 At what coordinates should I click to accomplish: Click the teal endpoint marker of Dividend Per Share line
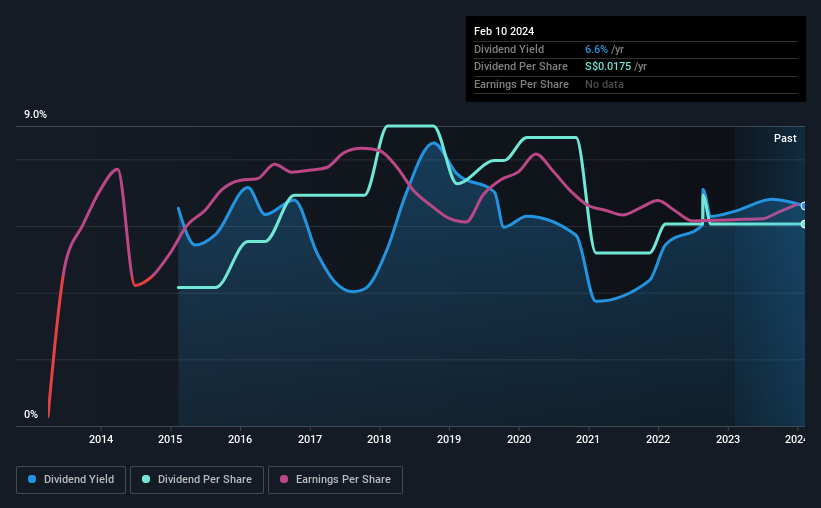coord(803,224)
